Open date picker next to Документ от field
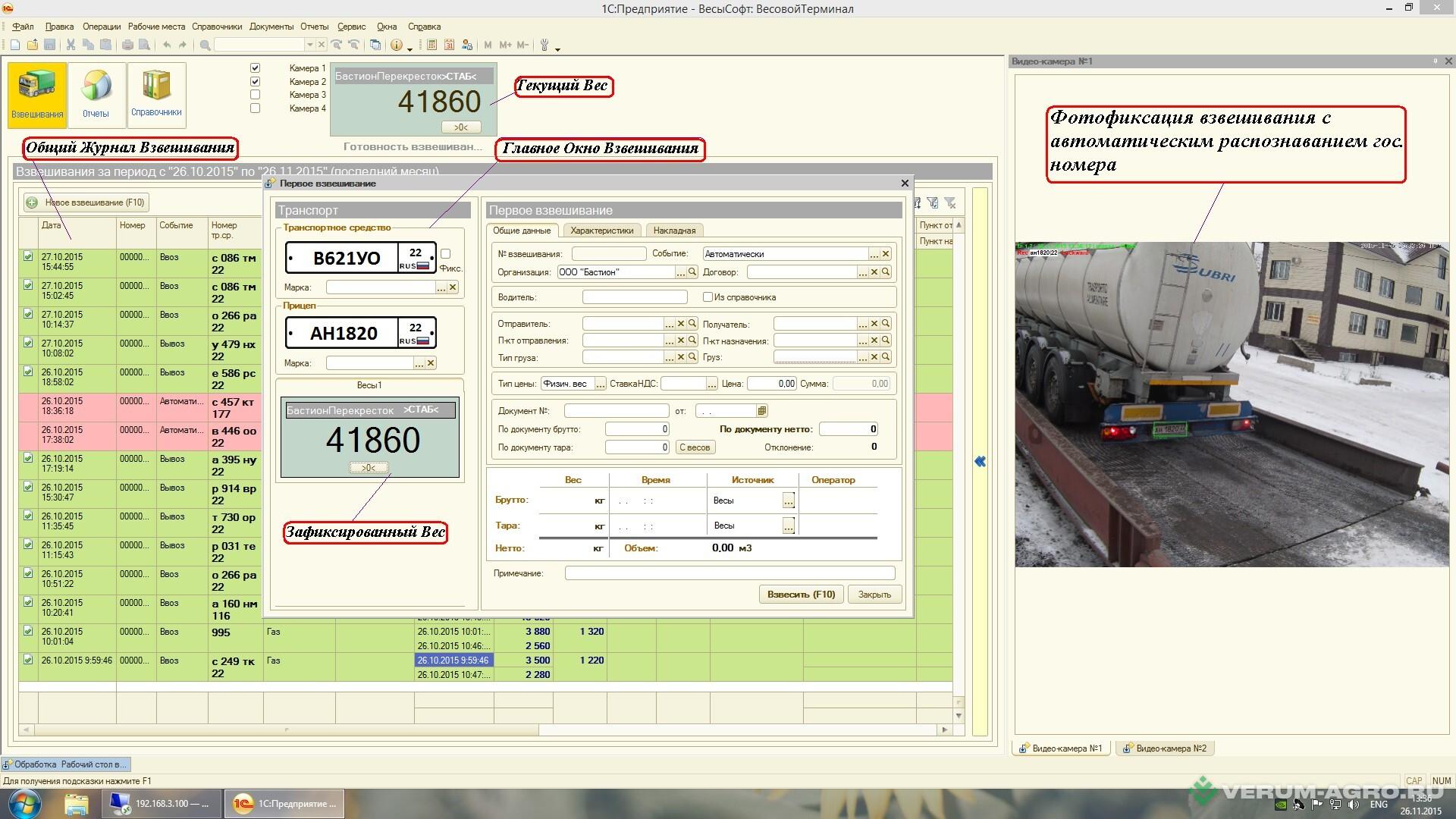The height and width of the screenshot is (819, 1456). point(762,410)
